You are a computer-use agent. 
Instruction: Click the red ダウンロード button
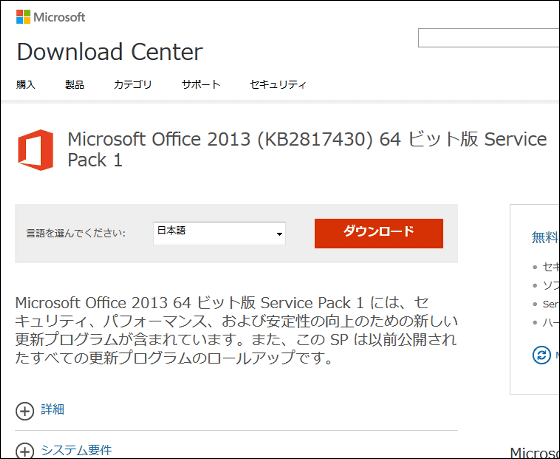pos(379,233)
